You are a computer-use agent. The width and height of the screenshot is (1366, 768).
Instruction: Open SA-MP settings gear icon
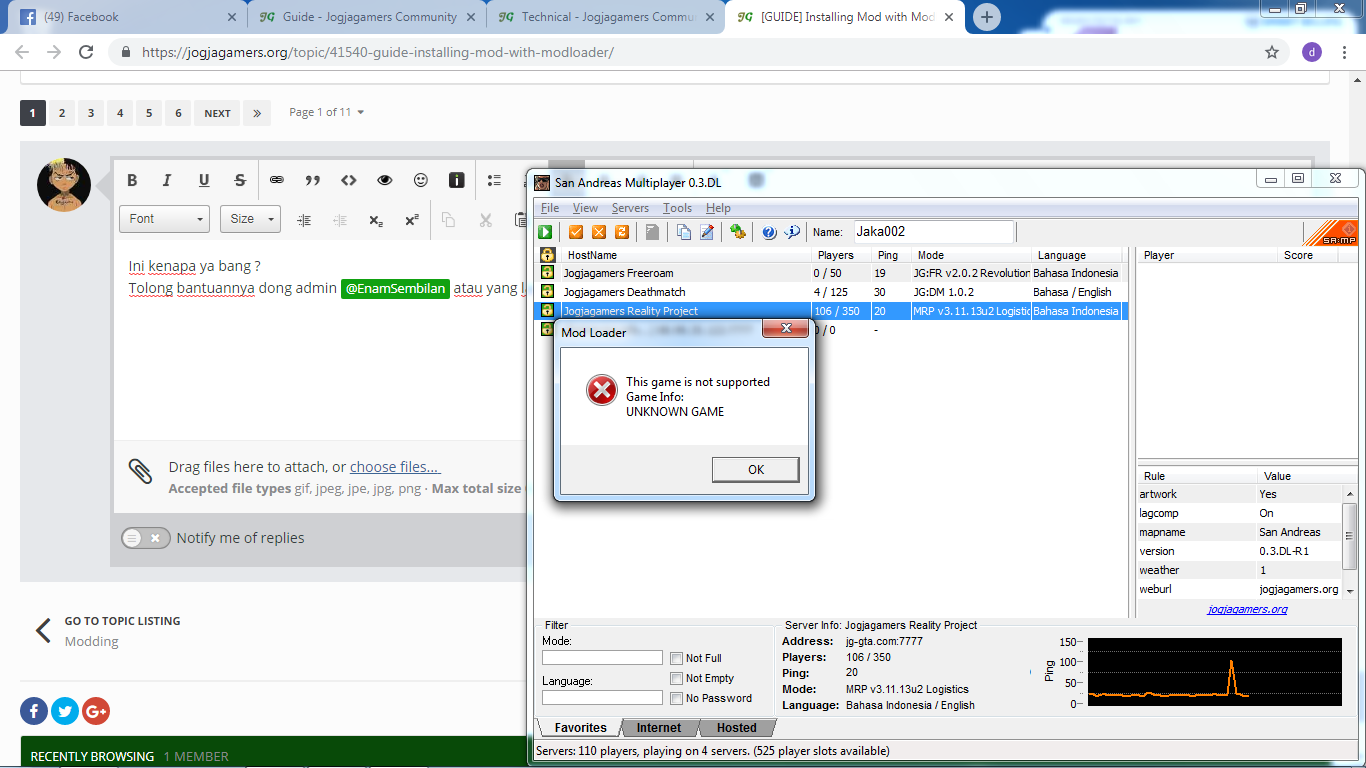(x=738, y=232)
